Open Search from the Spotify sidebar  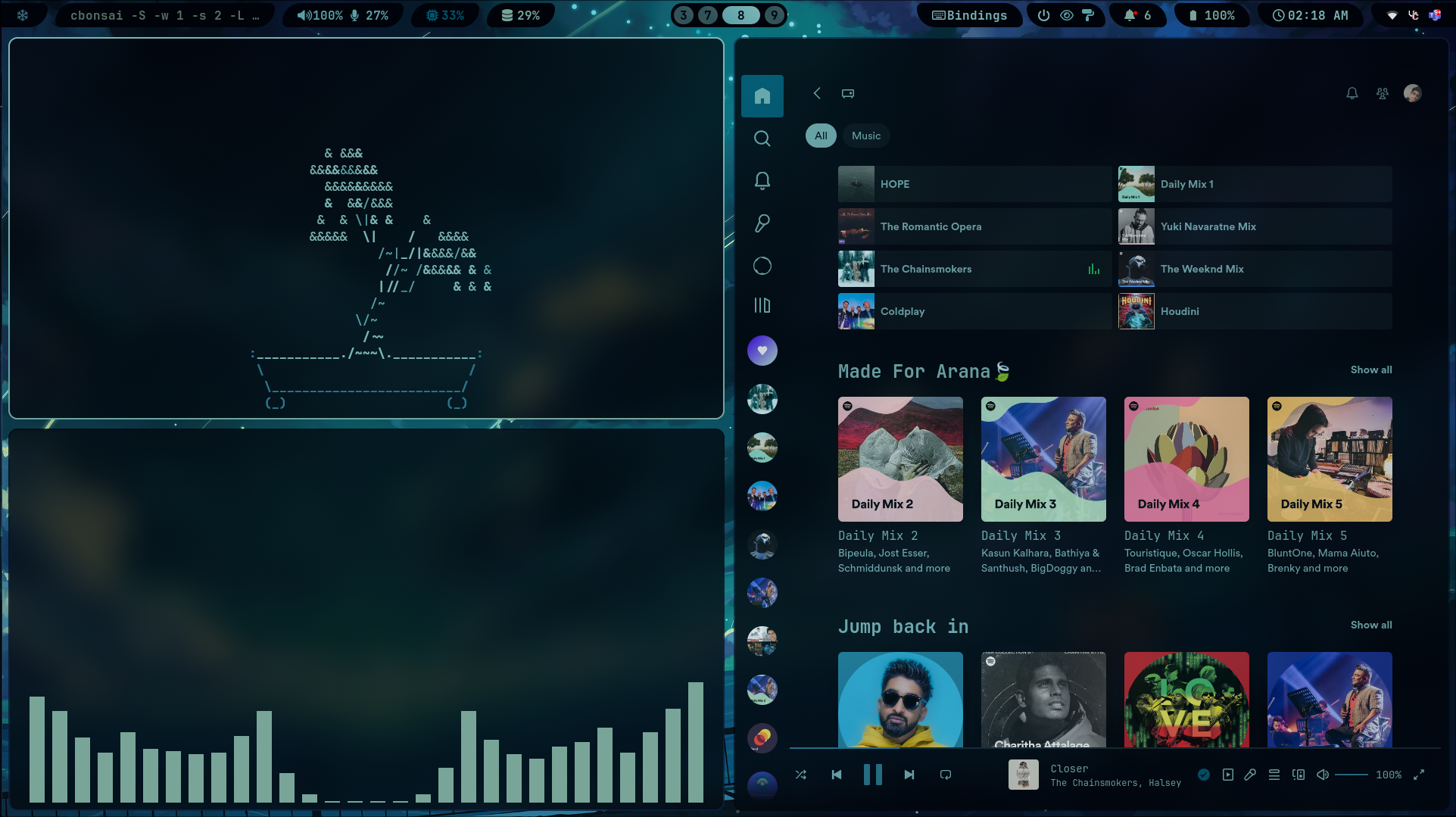pyautogui.click(x=762, y=139)
